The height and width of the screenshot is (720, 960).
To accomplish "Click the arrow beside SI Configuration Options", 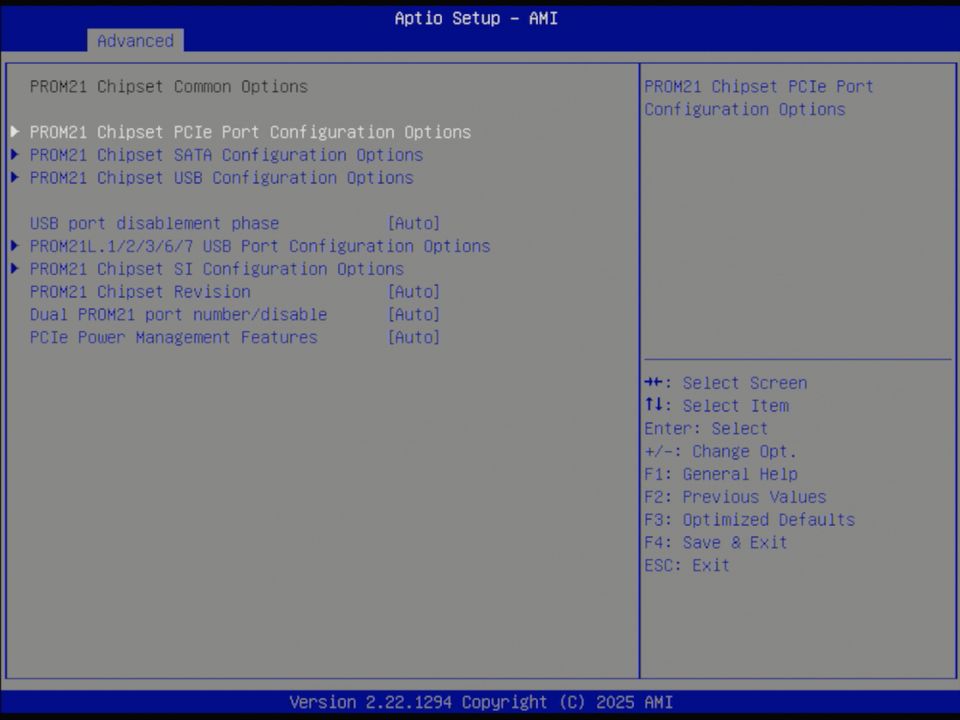I will click(14, 268).
